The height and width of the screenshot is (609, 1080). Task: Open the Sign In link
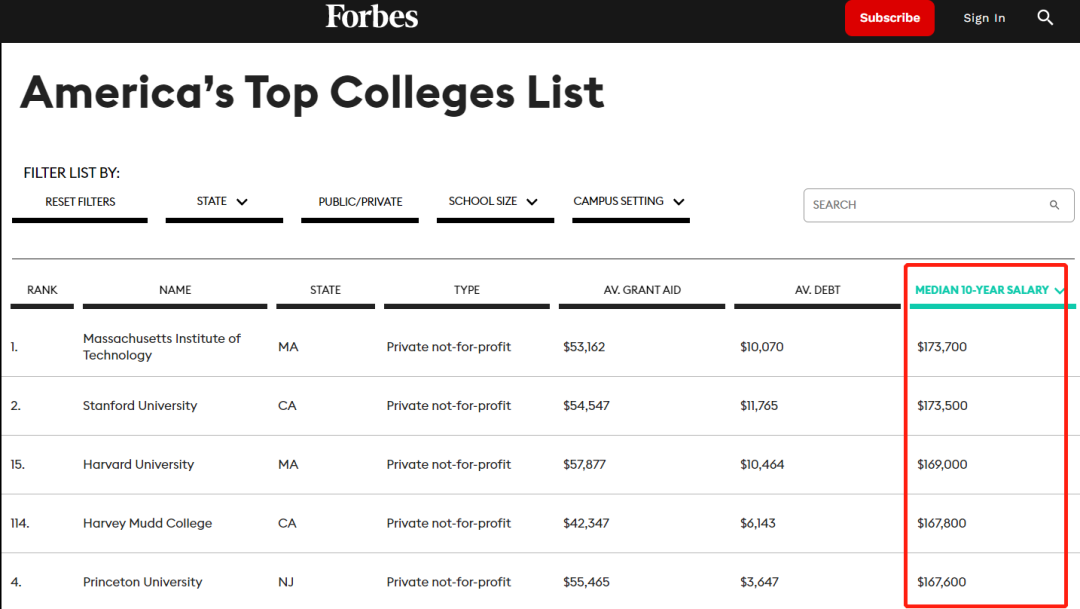tap(984, 18)
